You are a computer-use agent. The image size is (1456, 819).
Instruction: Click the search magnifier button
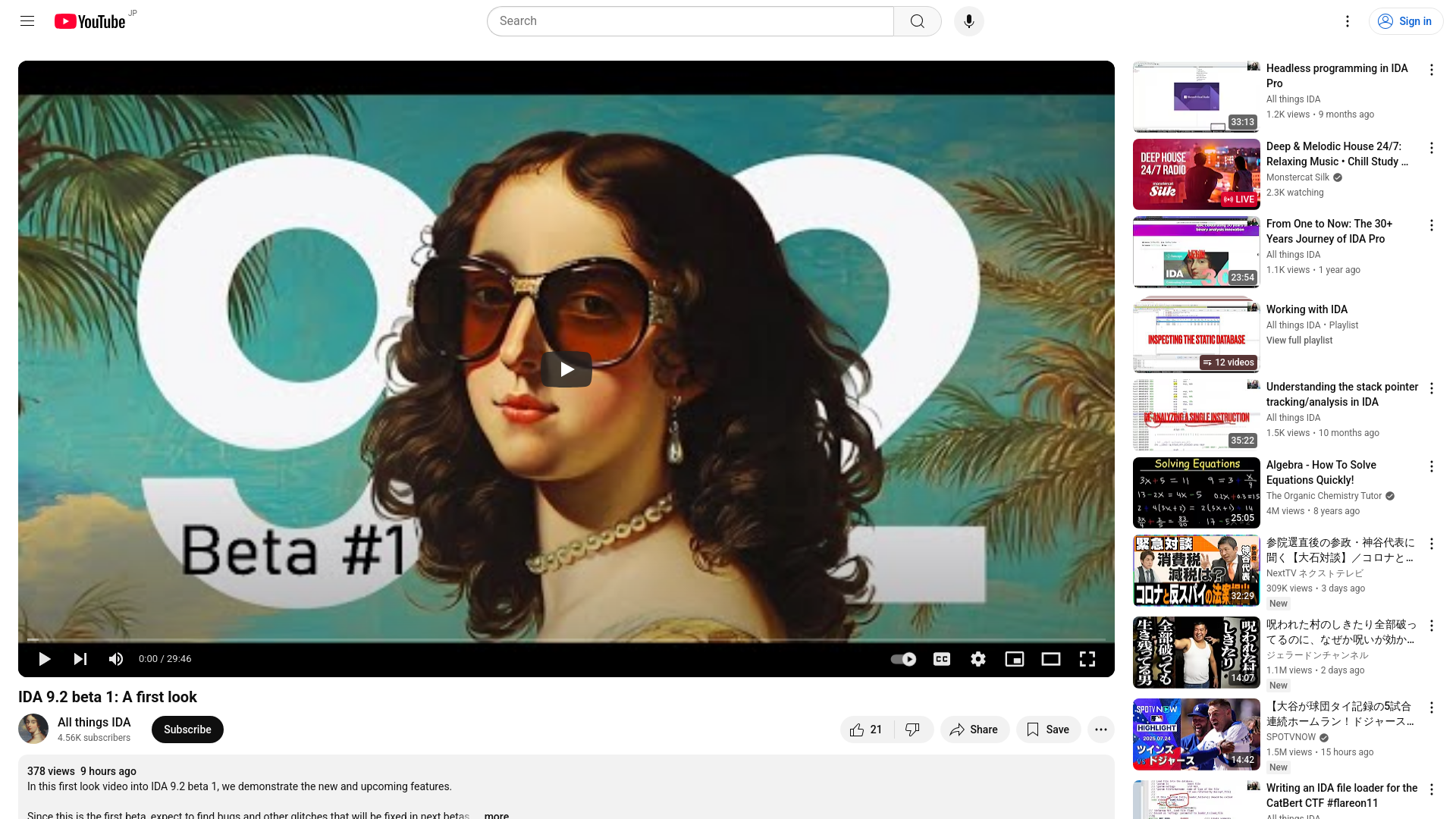[918, 21]
